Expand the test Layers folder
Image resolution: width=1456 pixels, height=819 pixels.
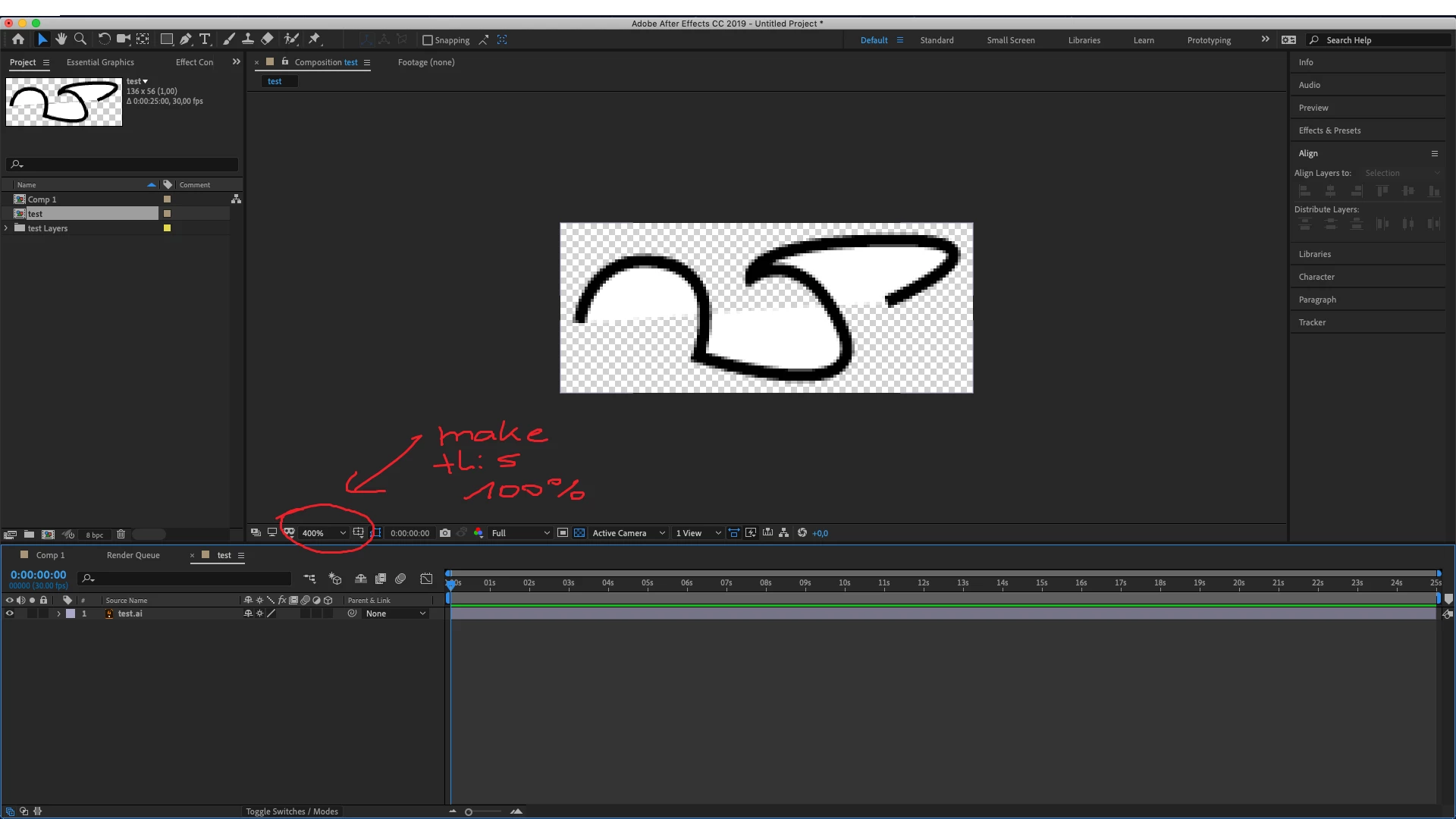(7, 228)
